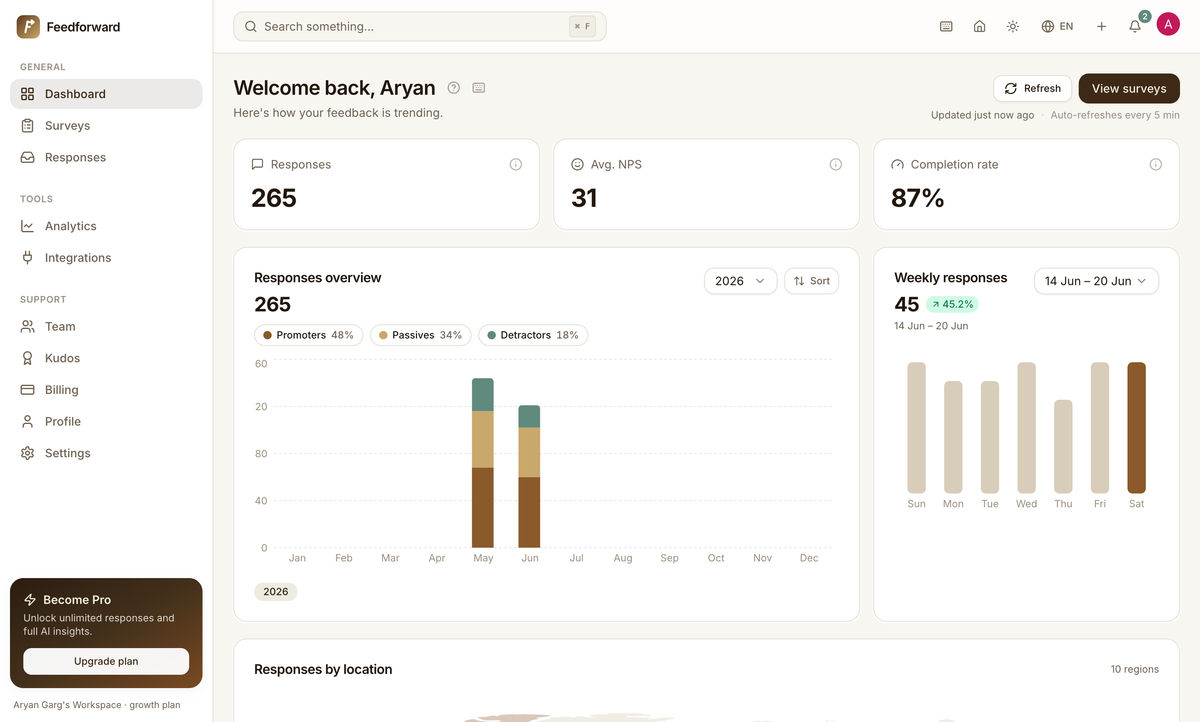This screenshot has height=722, width=1200.
Task: Click 'Auto-refreshes every 5 min' text
Action: [1115, 115]
